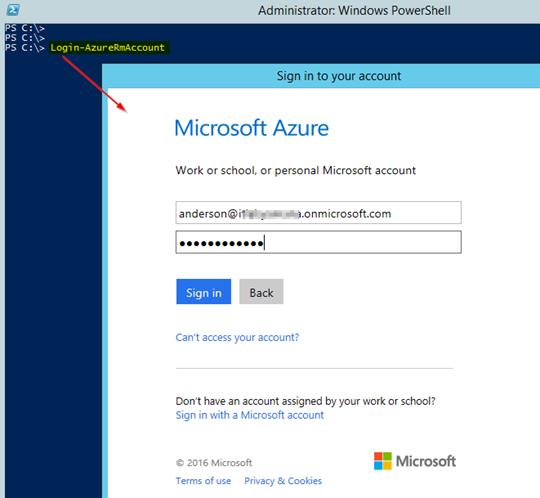Open the Terms of use link

click(x=203, y=481)
